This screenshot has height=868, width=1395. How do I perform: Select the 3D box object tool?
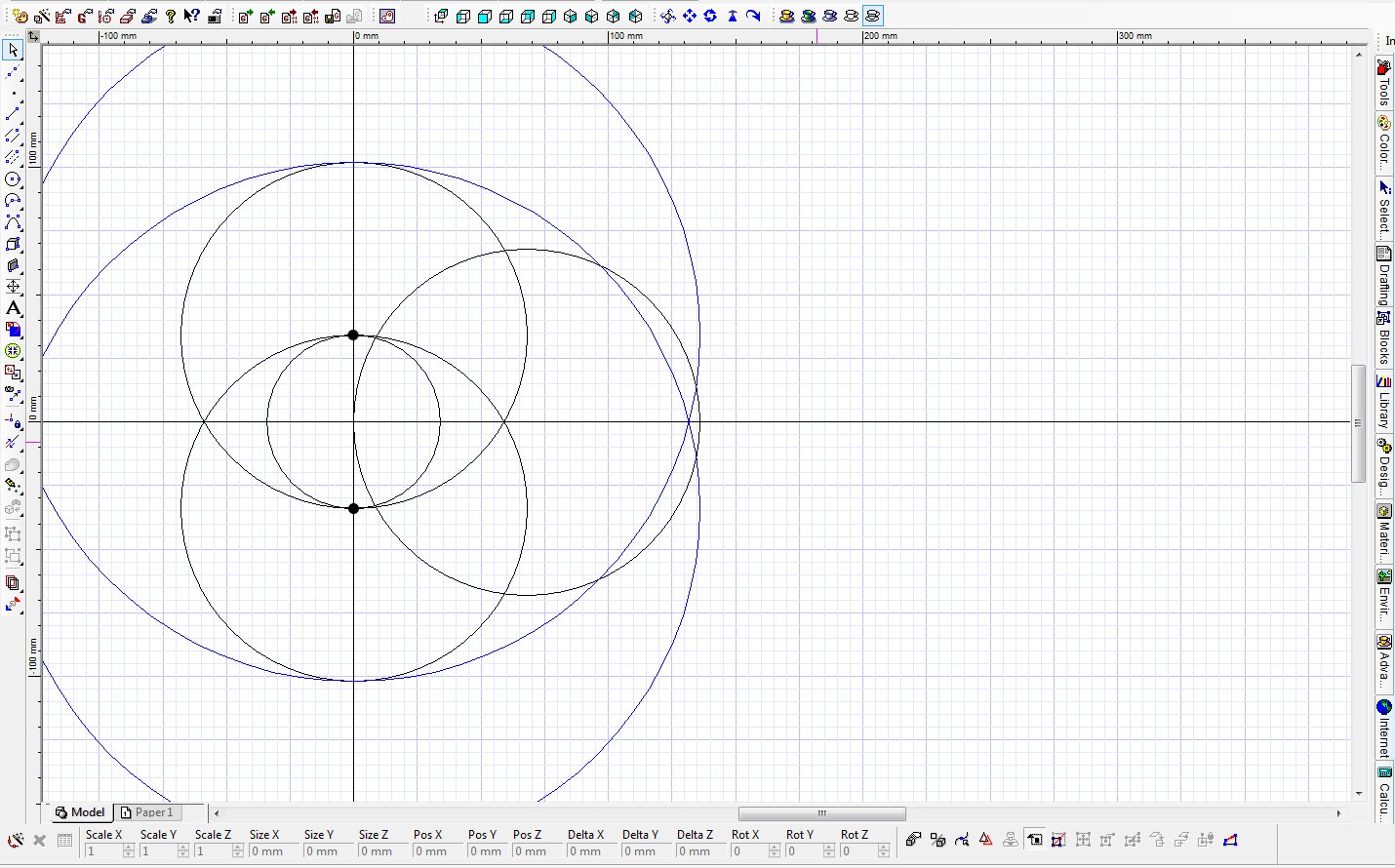13,244
